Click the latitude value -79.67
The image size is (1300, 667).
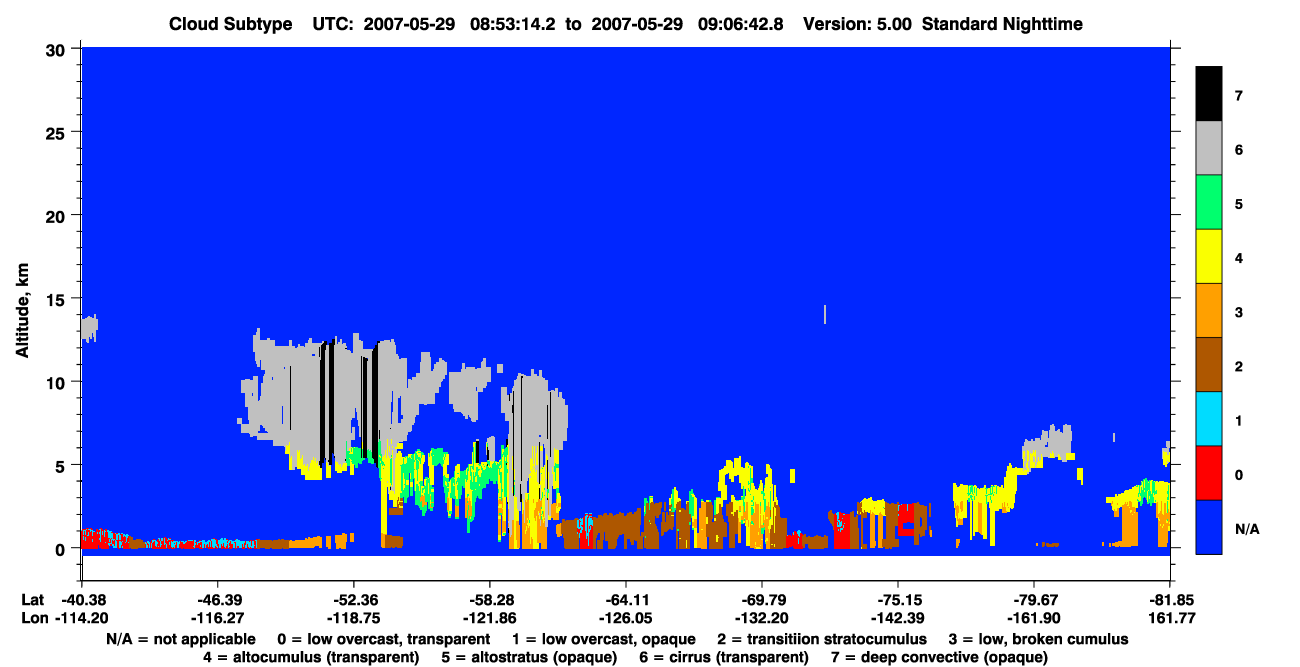point(1033,600)
